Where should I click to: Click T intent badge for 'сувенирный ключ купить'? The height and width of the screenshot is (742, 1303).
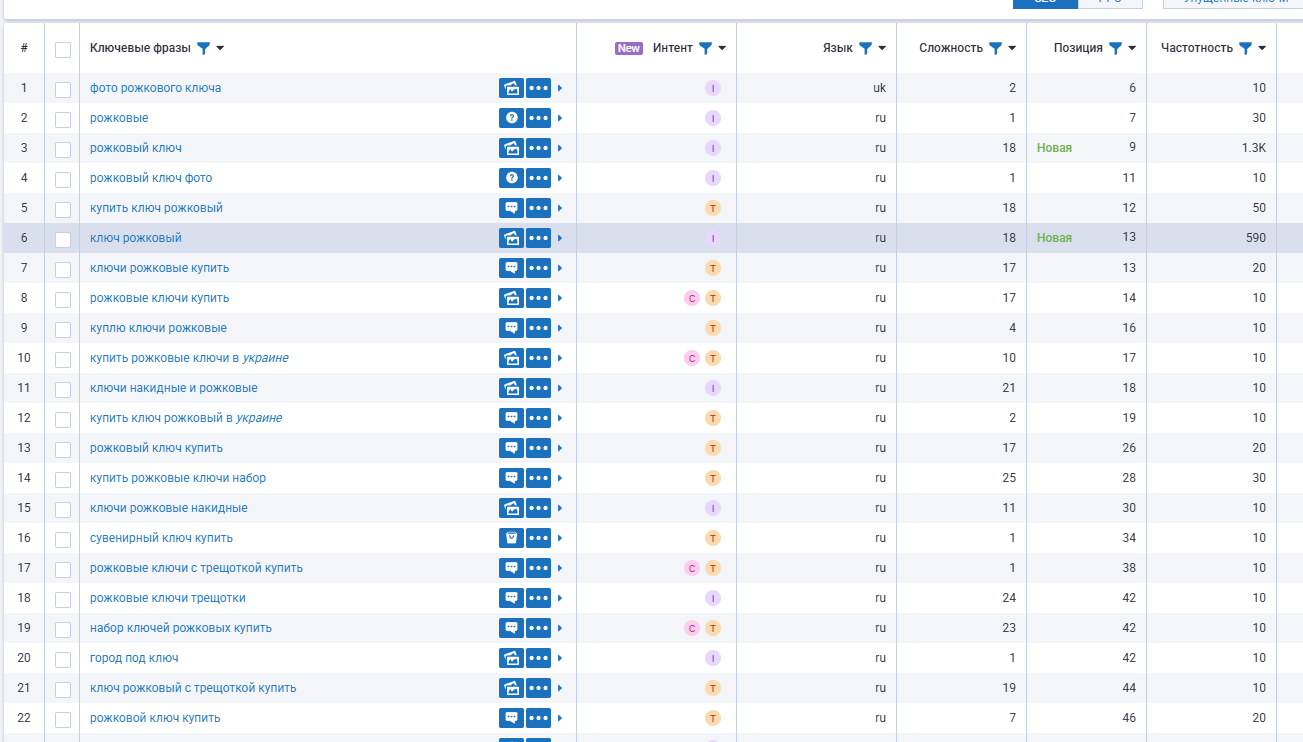tap(713, 538)
